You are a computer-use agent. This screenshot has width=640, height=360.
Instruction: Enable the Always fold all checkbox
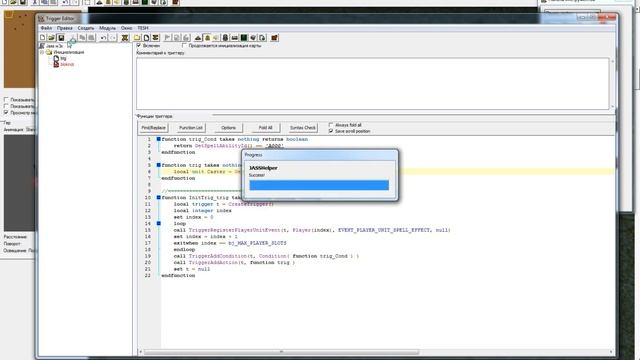click(331, 125)
